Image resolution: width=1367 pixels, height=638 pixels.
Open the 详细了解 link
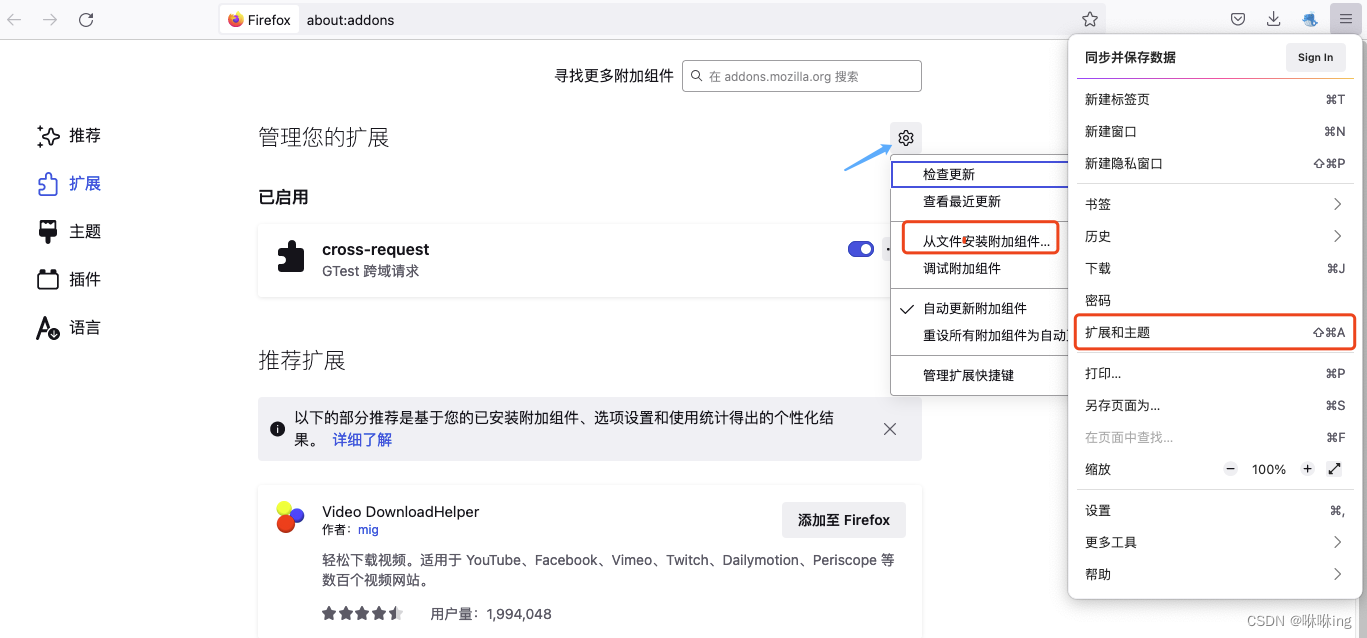(362, 439)
